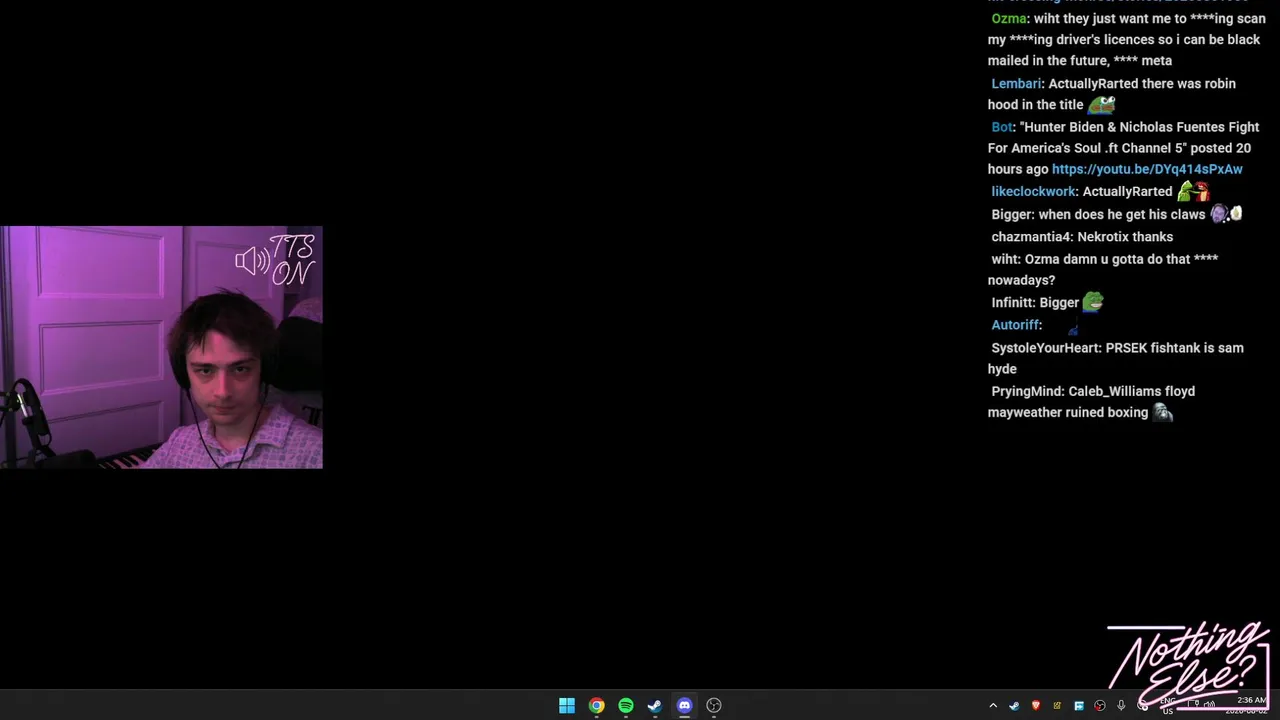1280x720 pixels.
Task: Click the emote after 'get his claws'
Action: point(1226,213)
